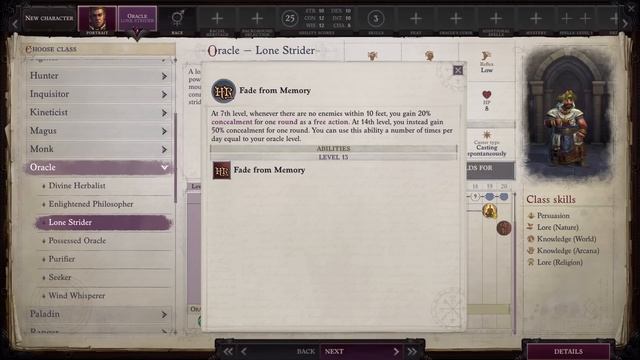Image resolution: width=640 pixels, height=360 pixels.
Task: Click the large Fade from Memory icon
Action: tap(223, 91)
